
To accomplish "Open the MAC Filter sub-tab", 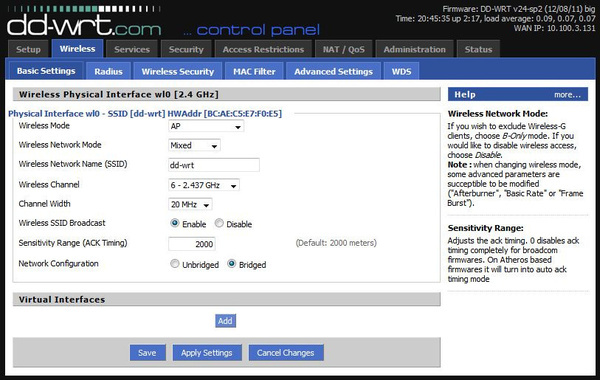I will click(254, 72).
